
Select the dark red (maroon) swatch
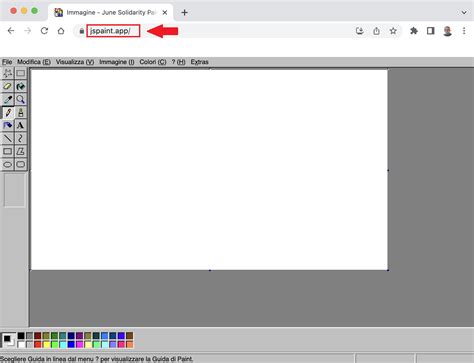[38, 336]
